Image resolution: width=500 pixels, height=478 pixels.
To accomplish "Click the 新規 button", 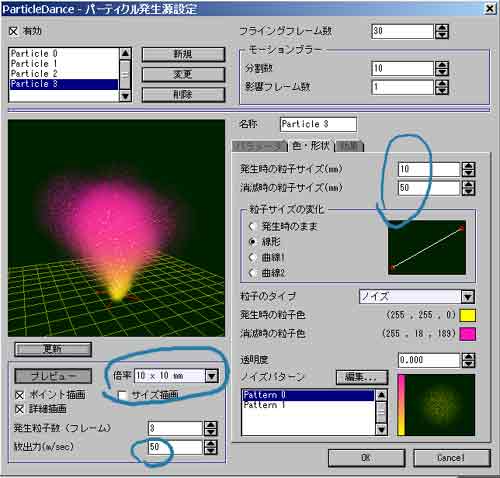I will point(183,54).
